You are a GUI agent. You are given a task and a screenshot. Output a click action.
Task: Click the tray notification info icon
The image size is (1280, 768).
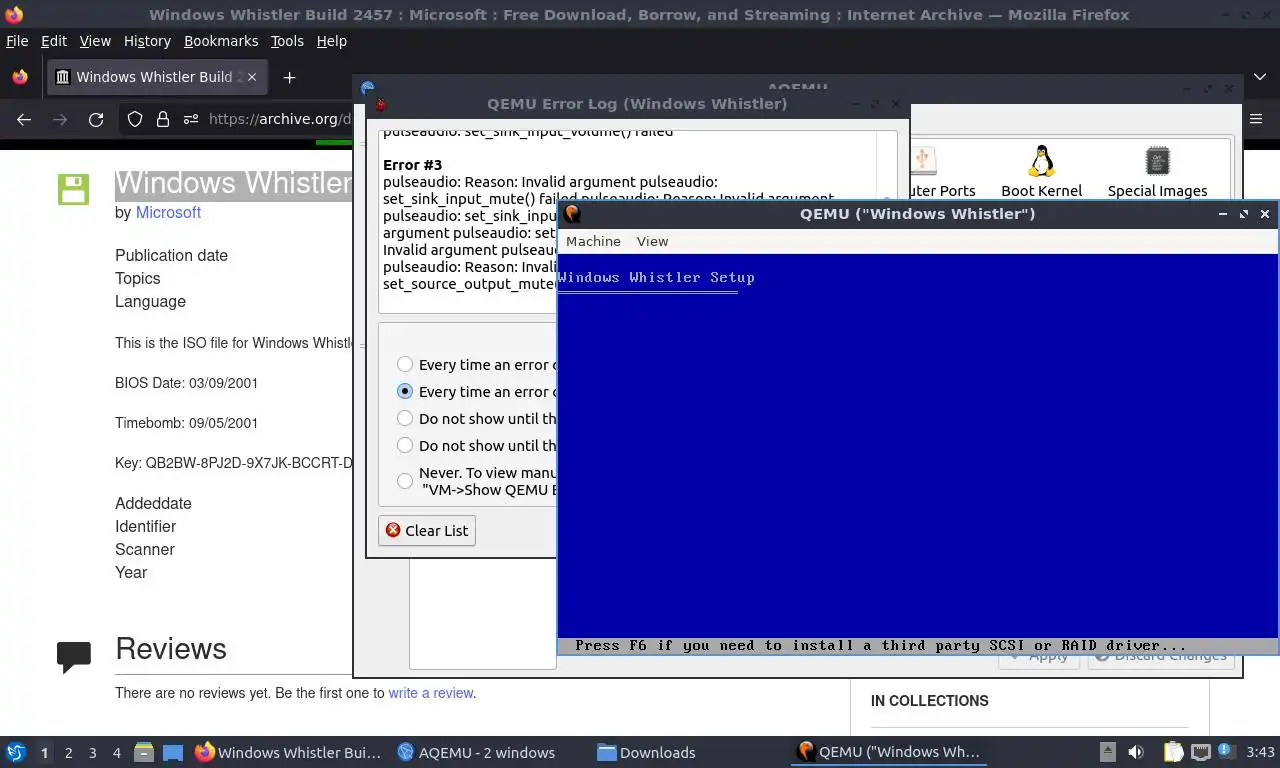1225,751
